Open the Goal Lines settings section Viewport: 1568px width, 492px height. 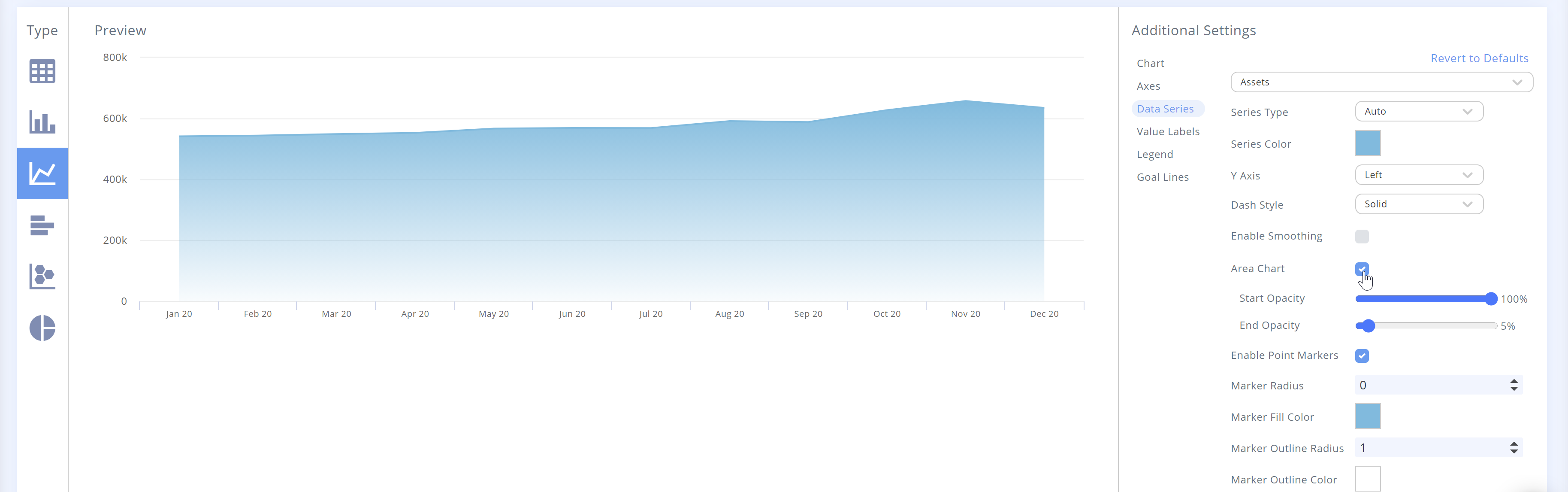point(1162,177)
